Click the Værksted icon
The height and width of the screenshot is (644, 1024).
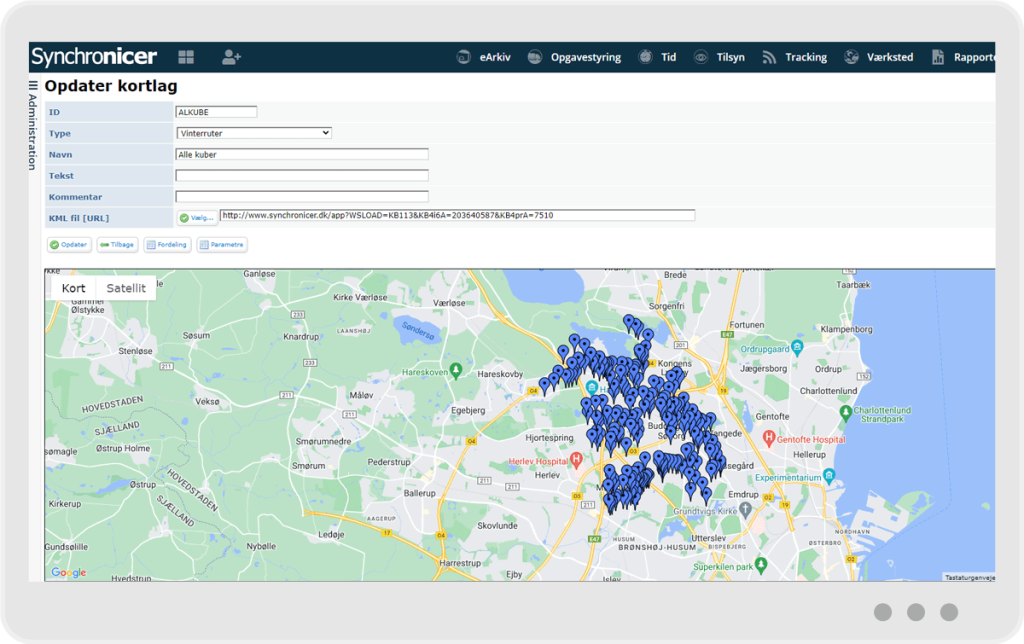pyautogui.click(x=851, y=57)
